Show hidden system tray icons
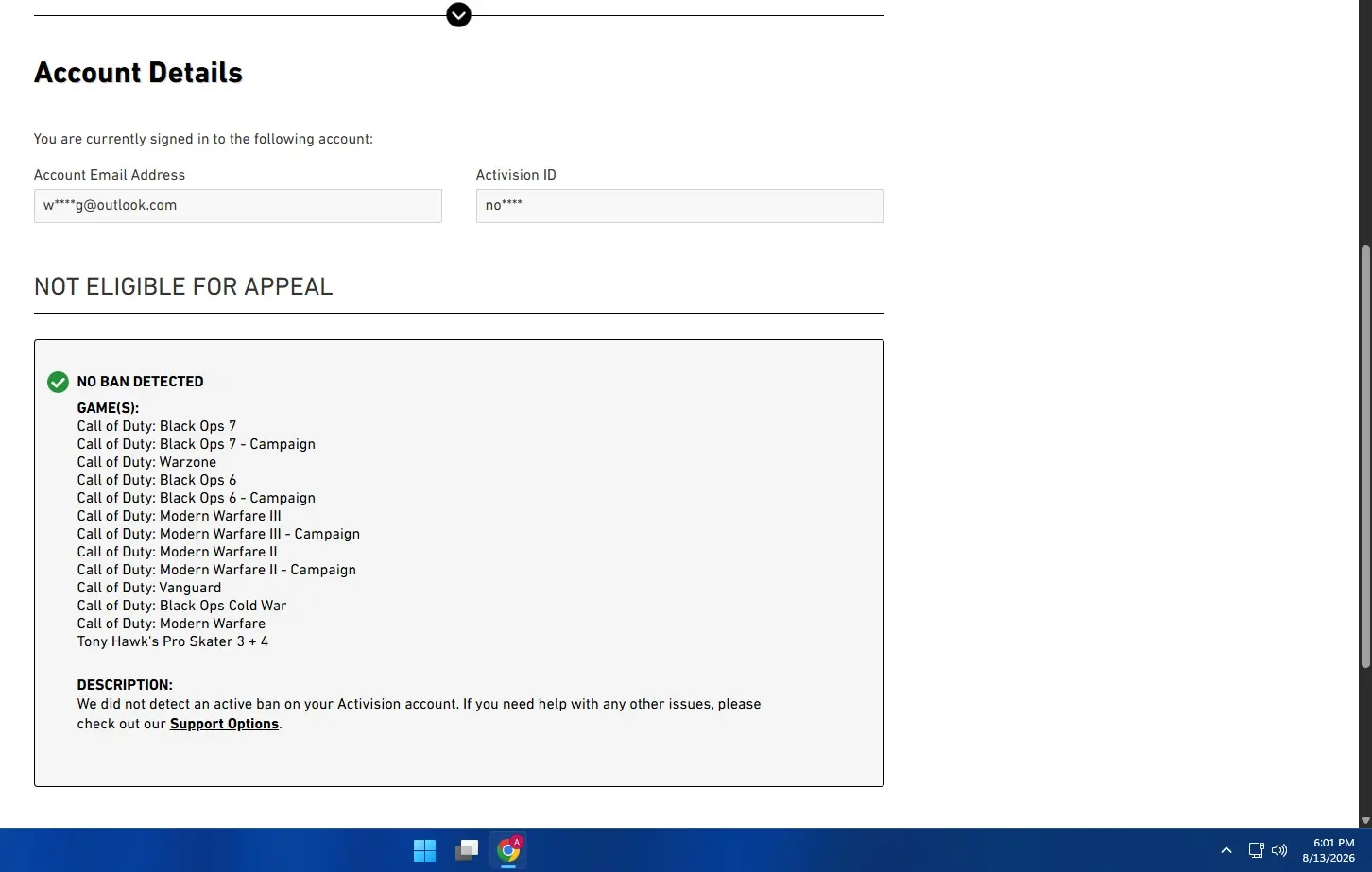Screen dimensions: 1372x872 pos(1226,850)
